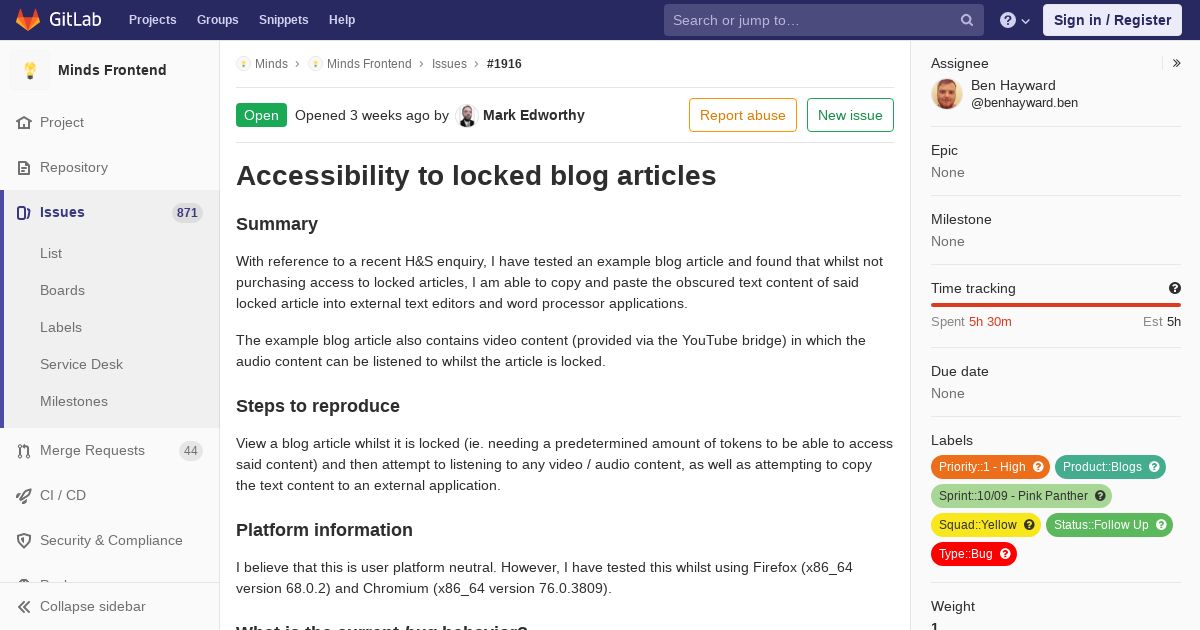Click Mark Edworthy's avatar image

[x=467, y=115]
